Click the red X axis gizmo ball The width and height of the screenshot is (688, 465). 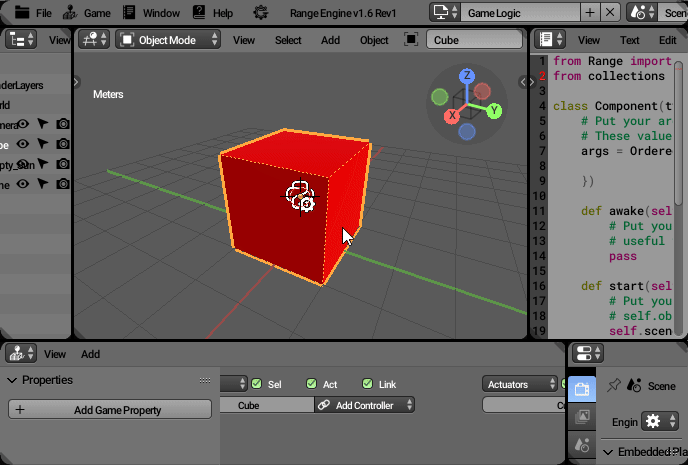coord(452,116)
